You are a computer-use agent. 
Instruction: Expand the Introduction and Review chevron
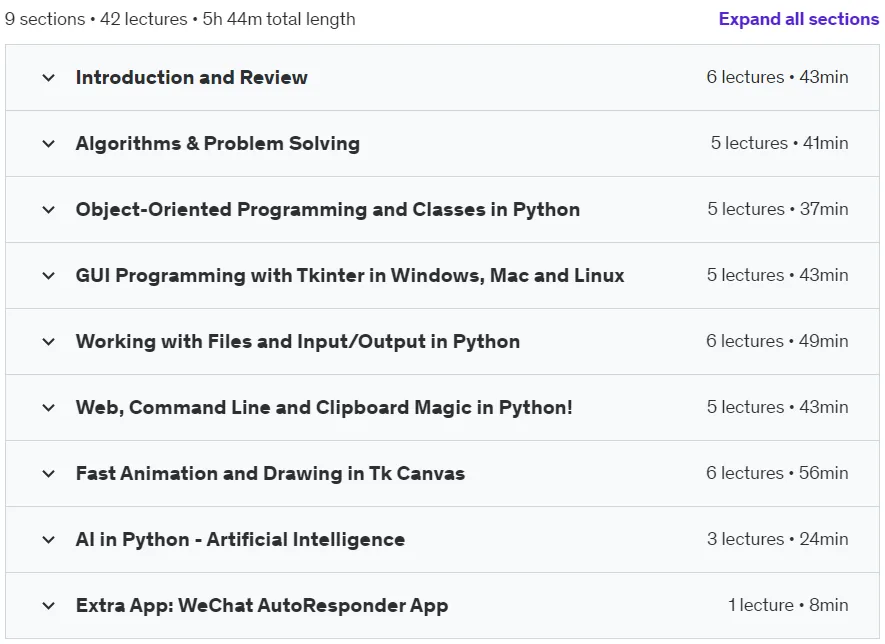pyautogui.click(x=49, y=78)
